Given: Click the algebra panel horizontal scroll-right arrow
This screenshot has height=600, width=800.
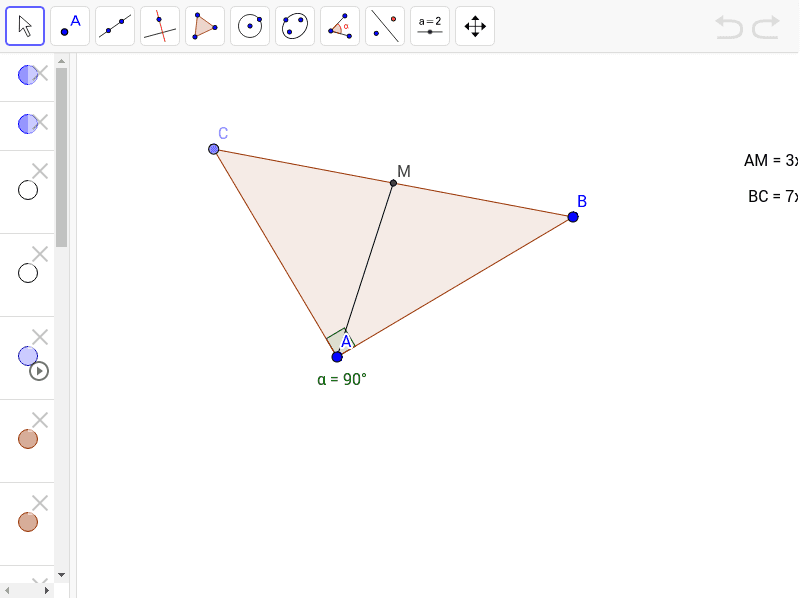Looking at the screenshot, I should click(47, 590).
